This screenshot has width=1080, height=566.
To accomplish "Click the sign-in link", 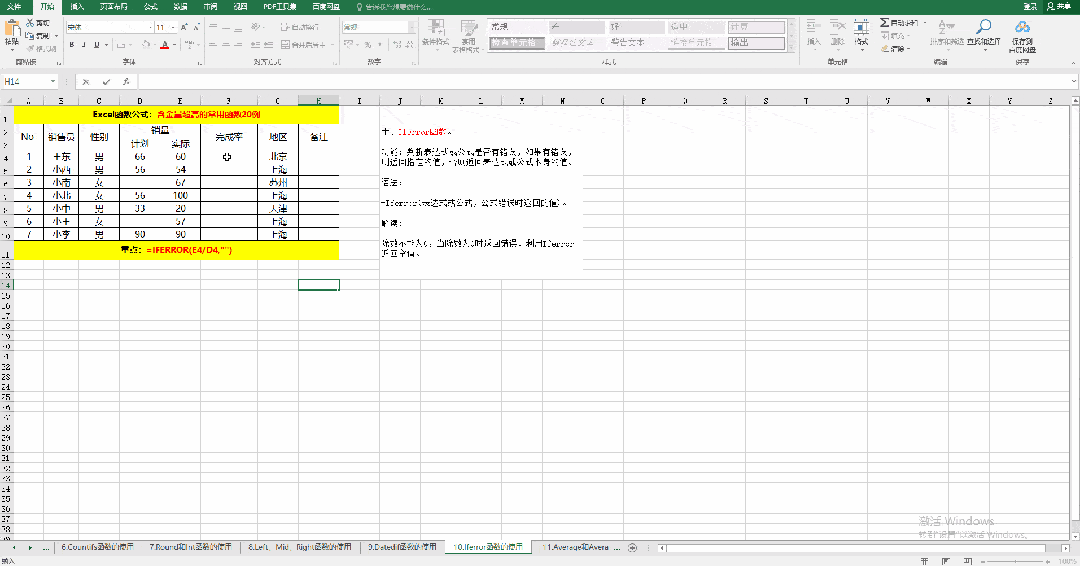I will coord(1030,6).
